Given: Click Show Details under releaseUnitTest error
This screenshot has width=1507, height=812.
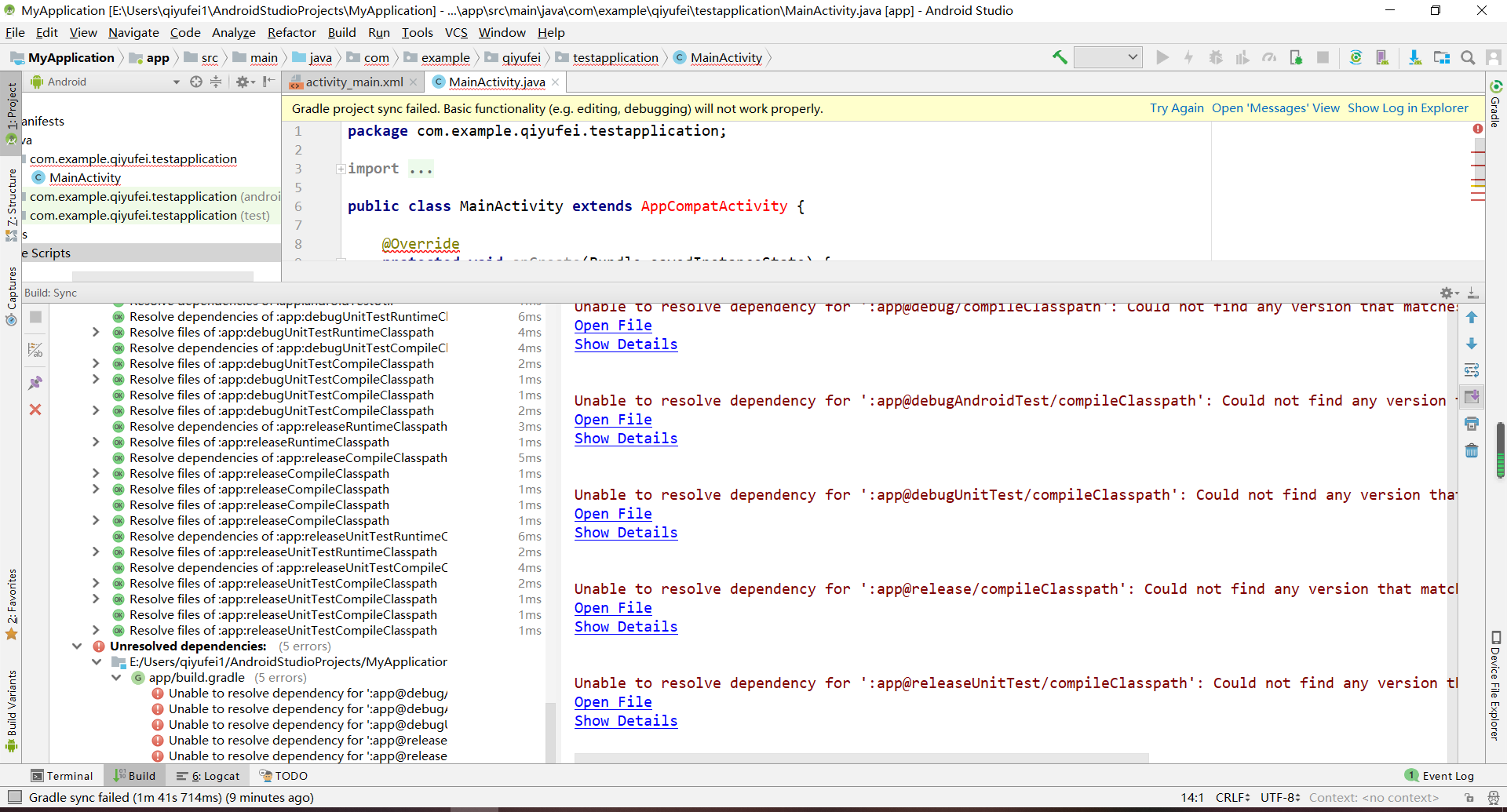Looking at the screenshot, I should pos(626,720).
